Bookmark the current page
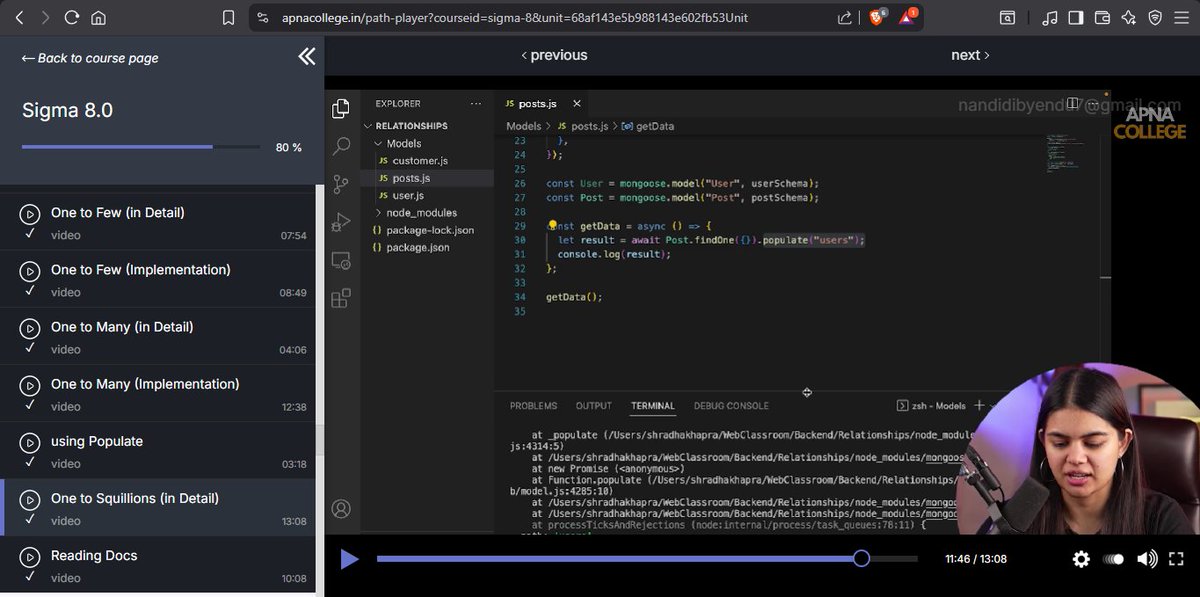Screen dimensions: 1200x597 (228, 17)
